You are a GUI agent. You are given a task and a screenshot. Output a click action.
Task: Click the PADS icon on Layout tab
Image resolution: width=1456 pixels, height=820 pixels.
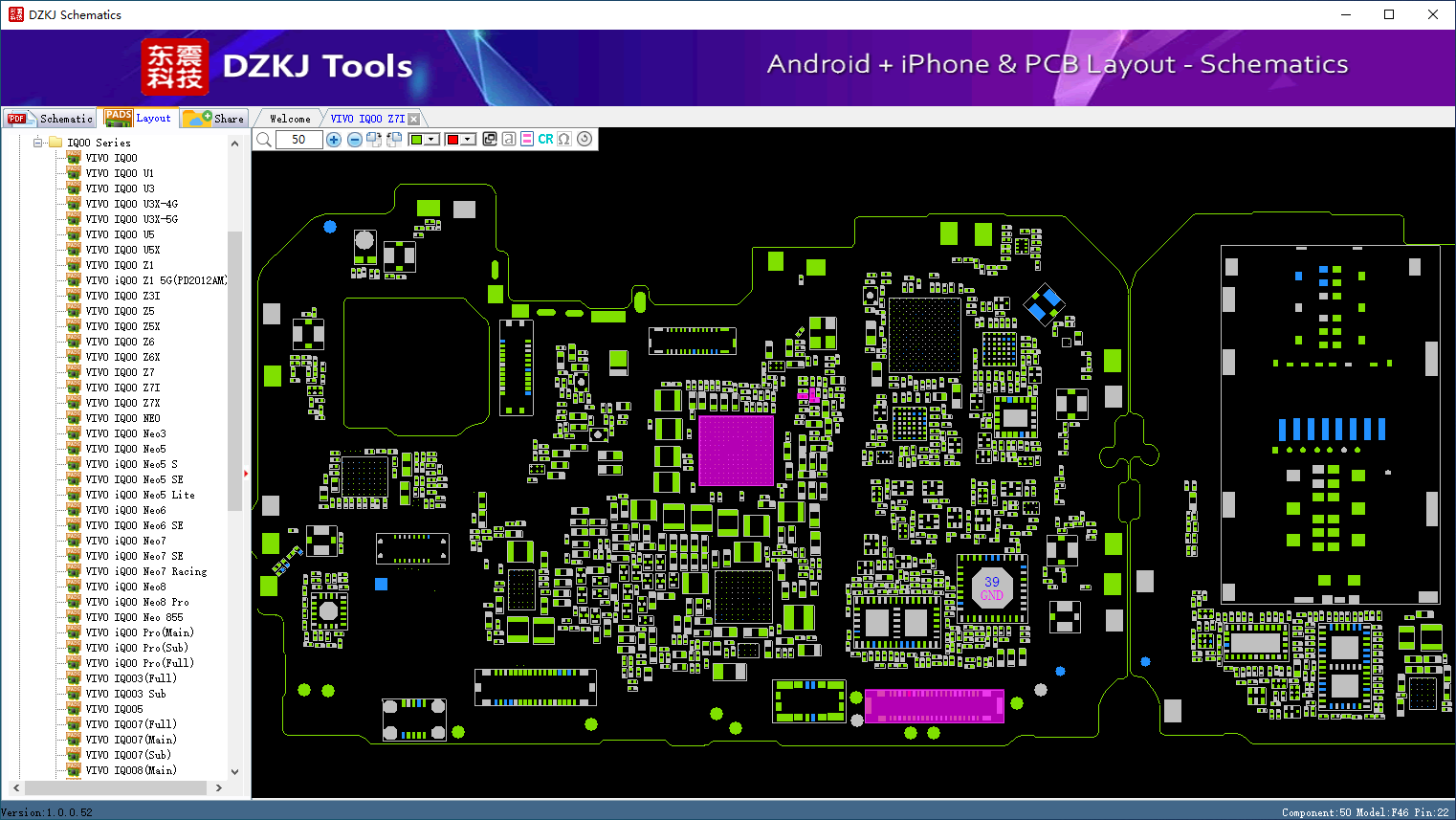[x=119, y=118]
